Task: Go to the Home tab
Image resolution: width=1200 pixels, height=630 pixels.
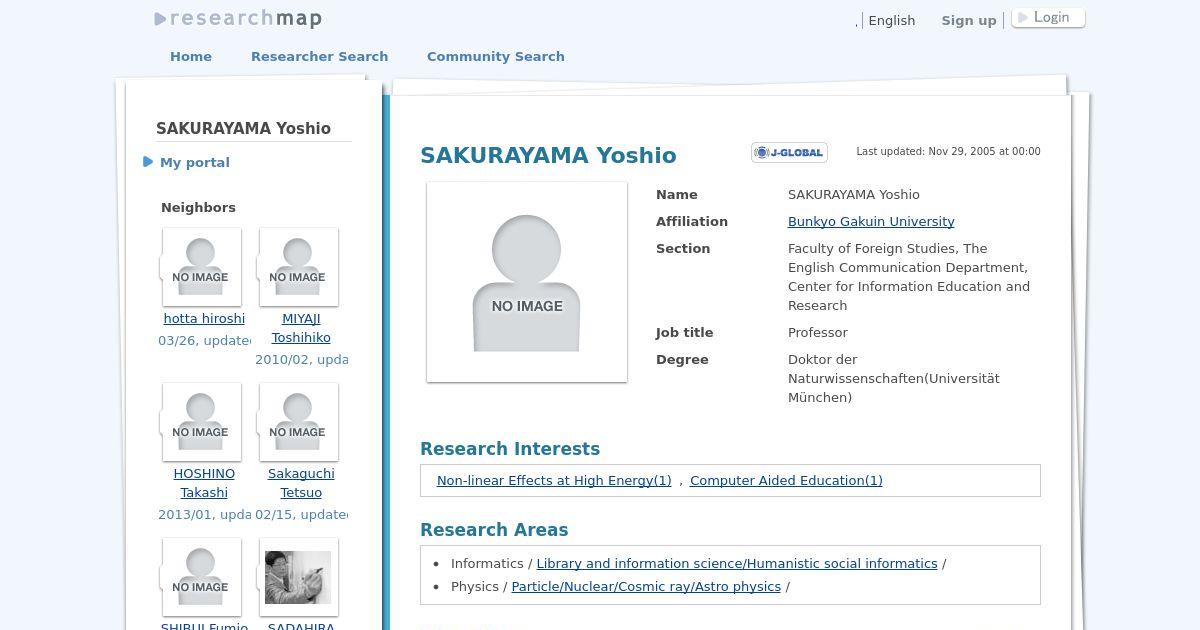Action: click(x=191, y=57)
